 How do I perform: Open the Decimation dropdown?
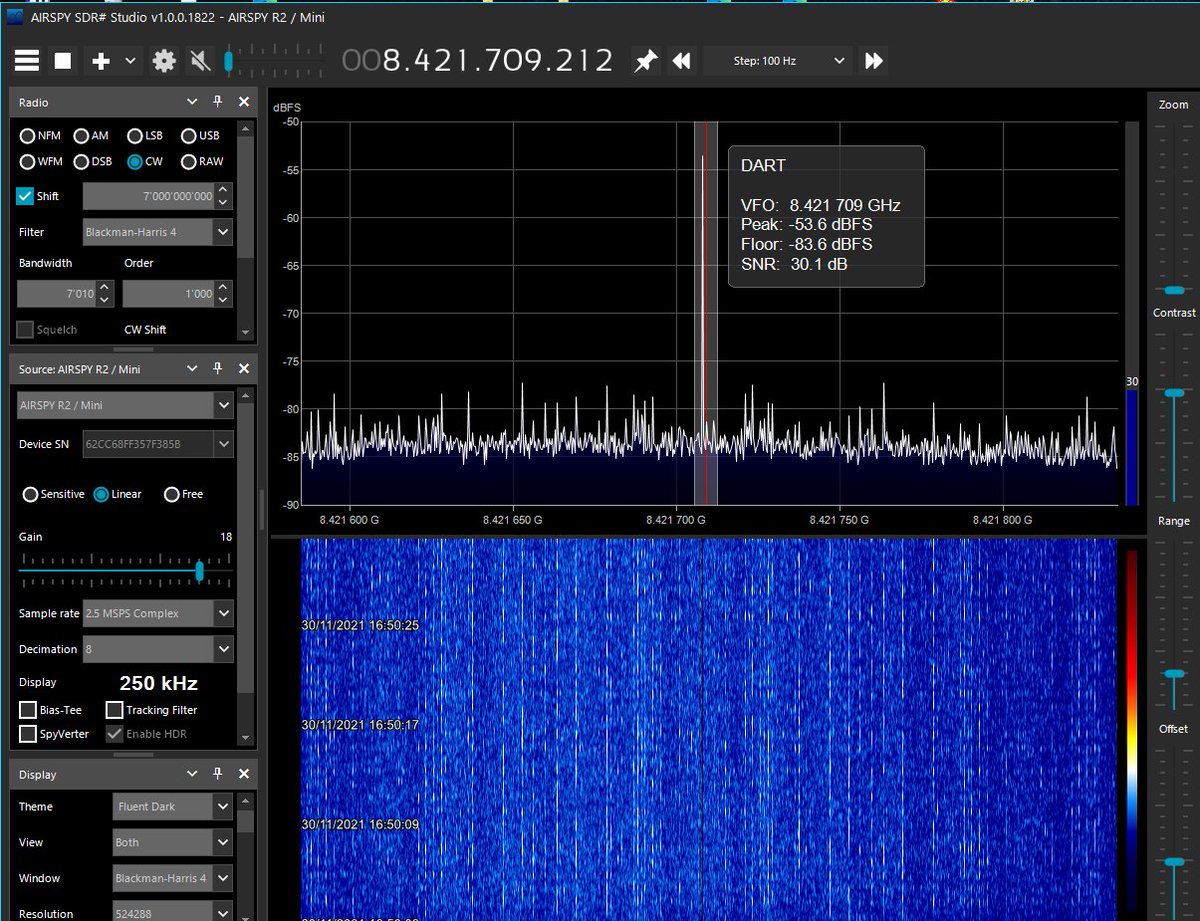pyautogui.click(x=158, y=649)
